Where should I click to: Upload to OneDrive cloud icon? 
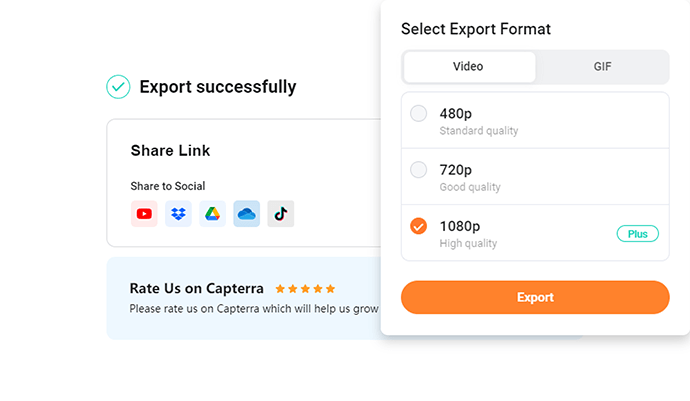pos(246,214)
